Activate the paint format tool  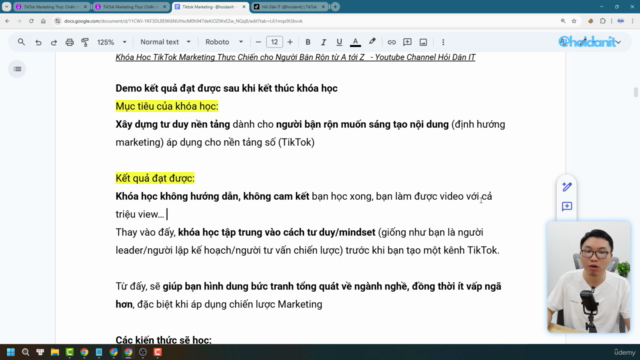click(x=85, y=42)
